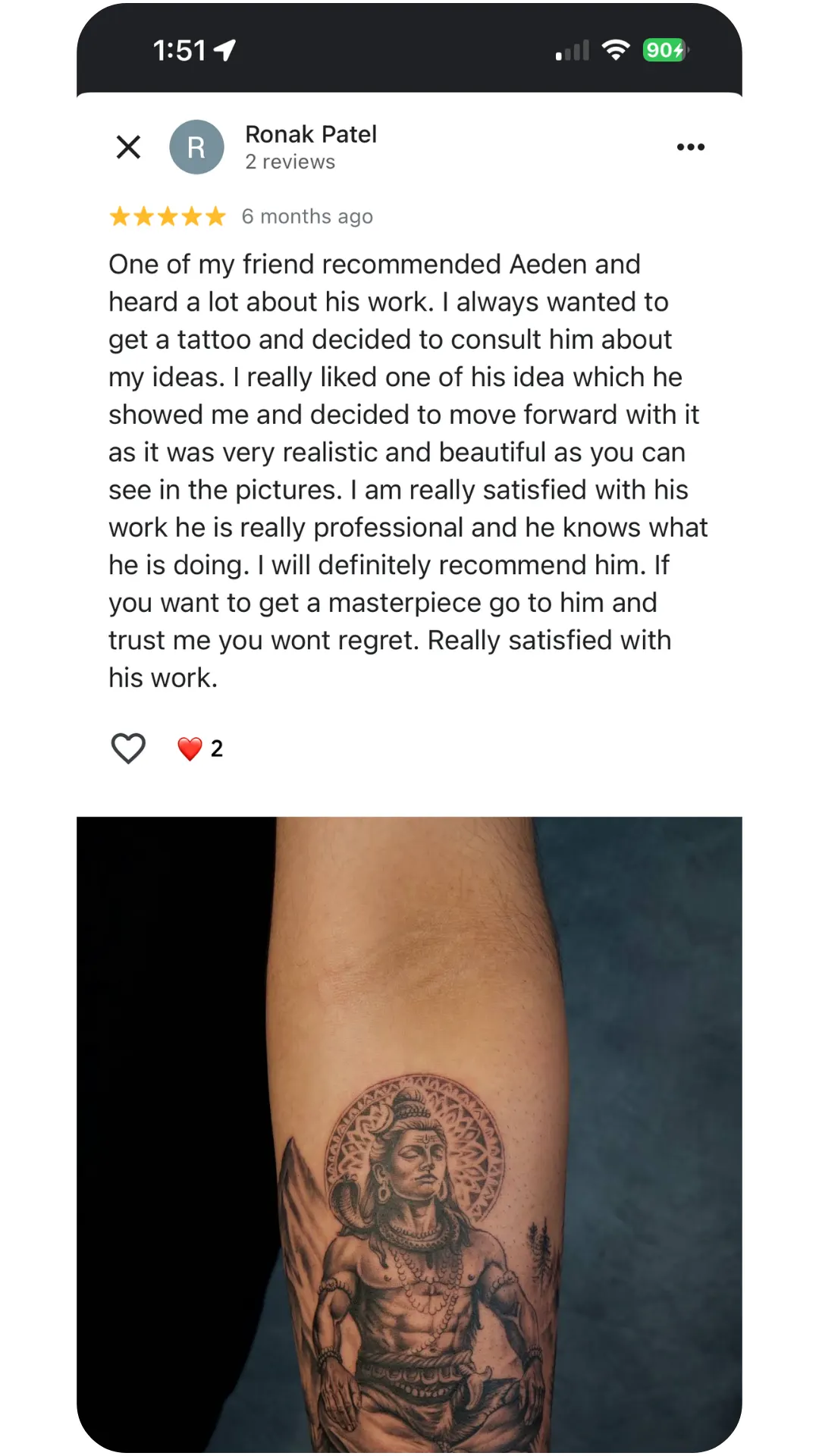The width and height of the screenshot is (819, 1456).
Task: Close the review with the X icon
Action: [x=128, y=147]
